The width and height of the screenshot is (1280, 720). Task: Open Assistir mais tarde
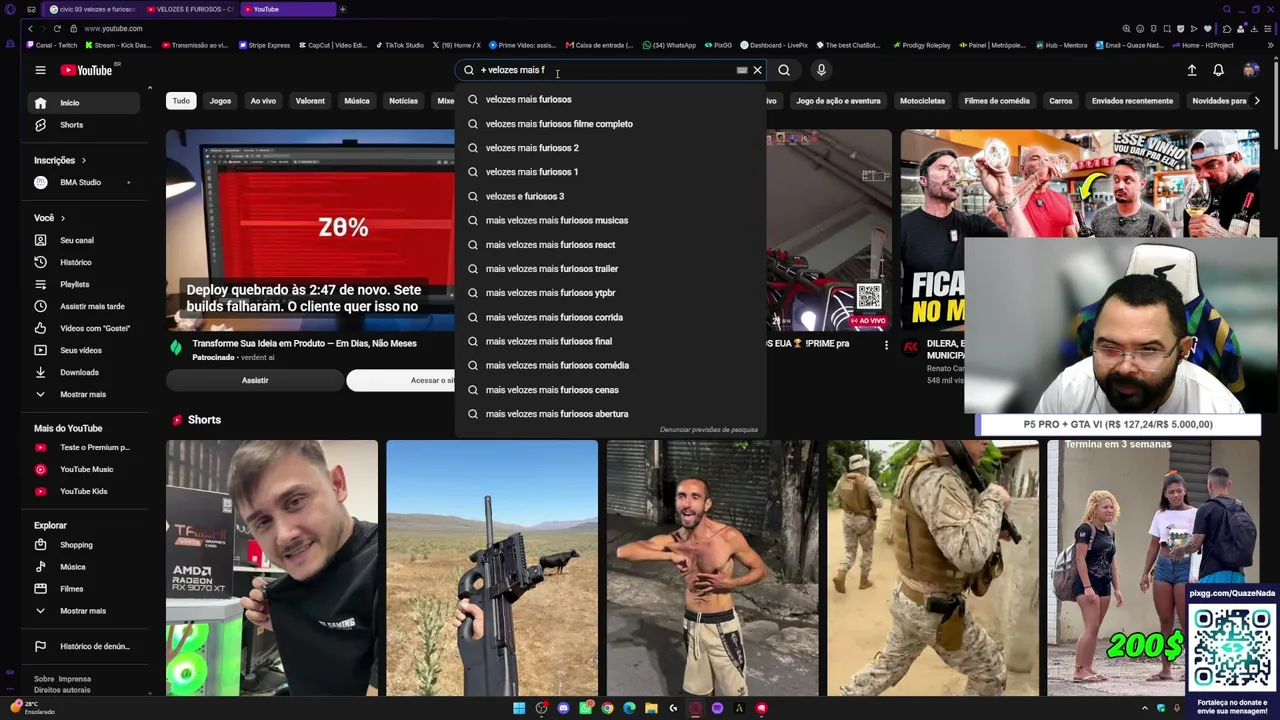point(85,306)
